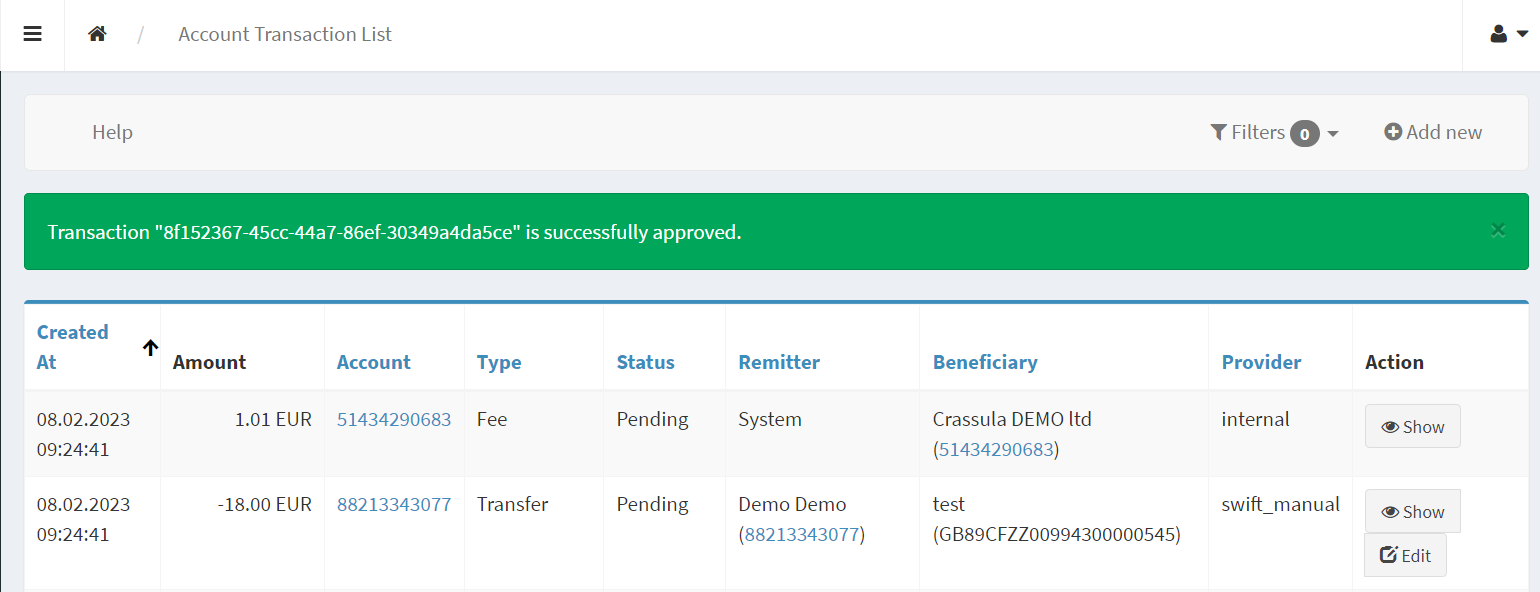The height and width of the screenshot is (592, 1540).
Task: Click the sort arrow on Created At column
Action: tap(149, 347)
